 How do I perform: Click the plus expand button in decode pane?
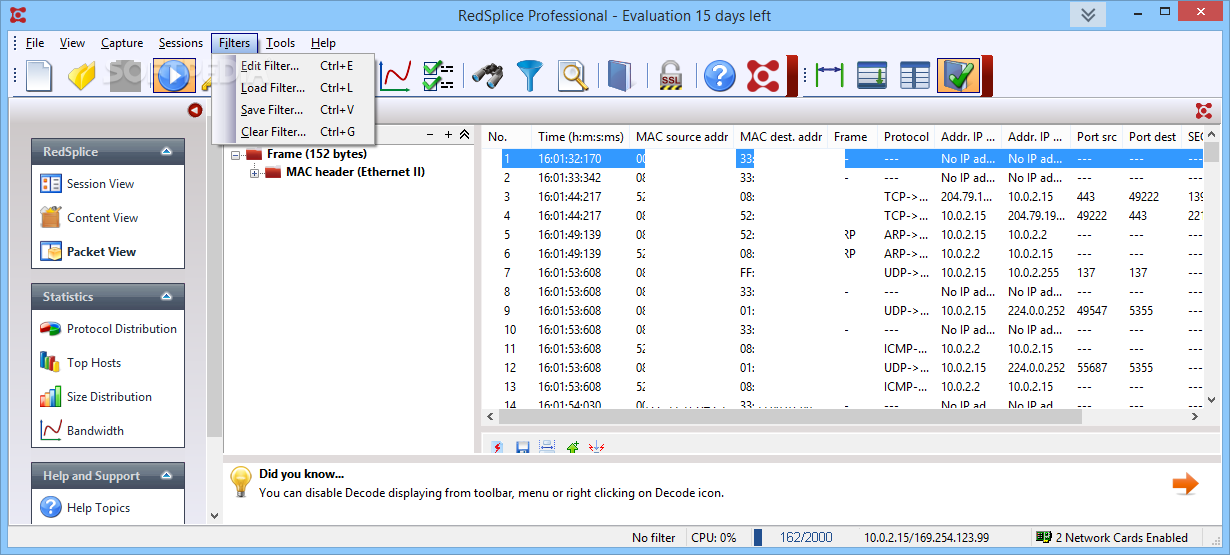[x=448, y=134]
